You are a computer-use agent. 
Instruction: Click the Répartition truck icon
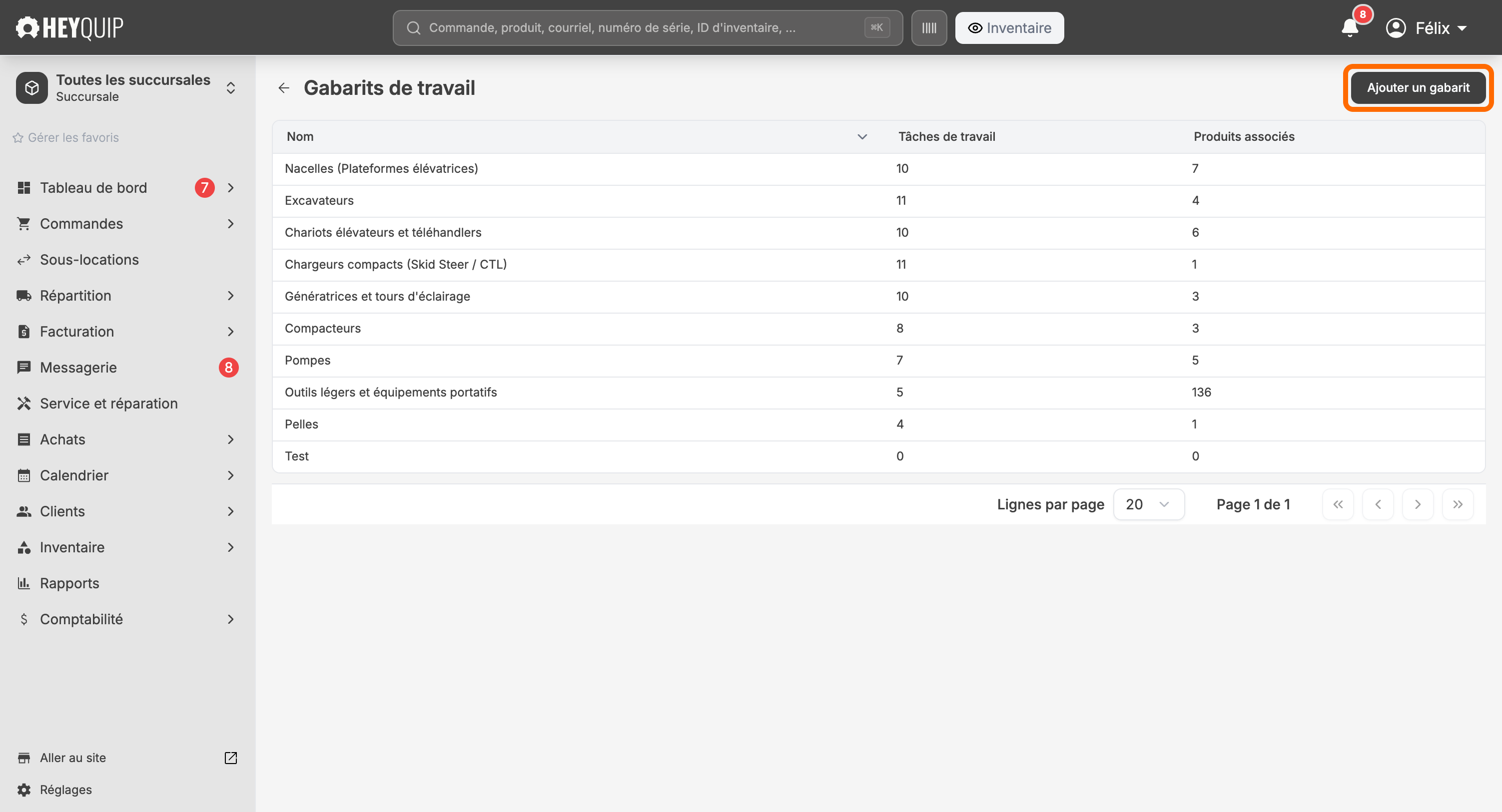(24, 296)
